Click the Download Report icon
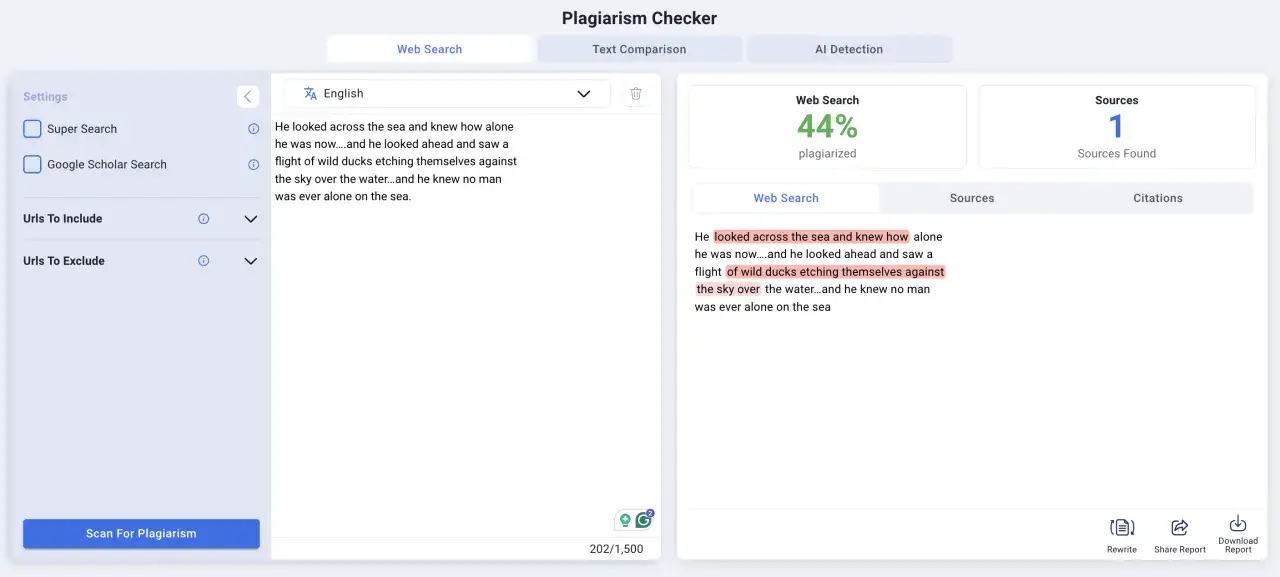1280x577 pixels. coord(1237,524)
